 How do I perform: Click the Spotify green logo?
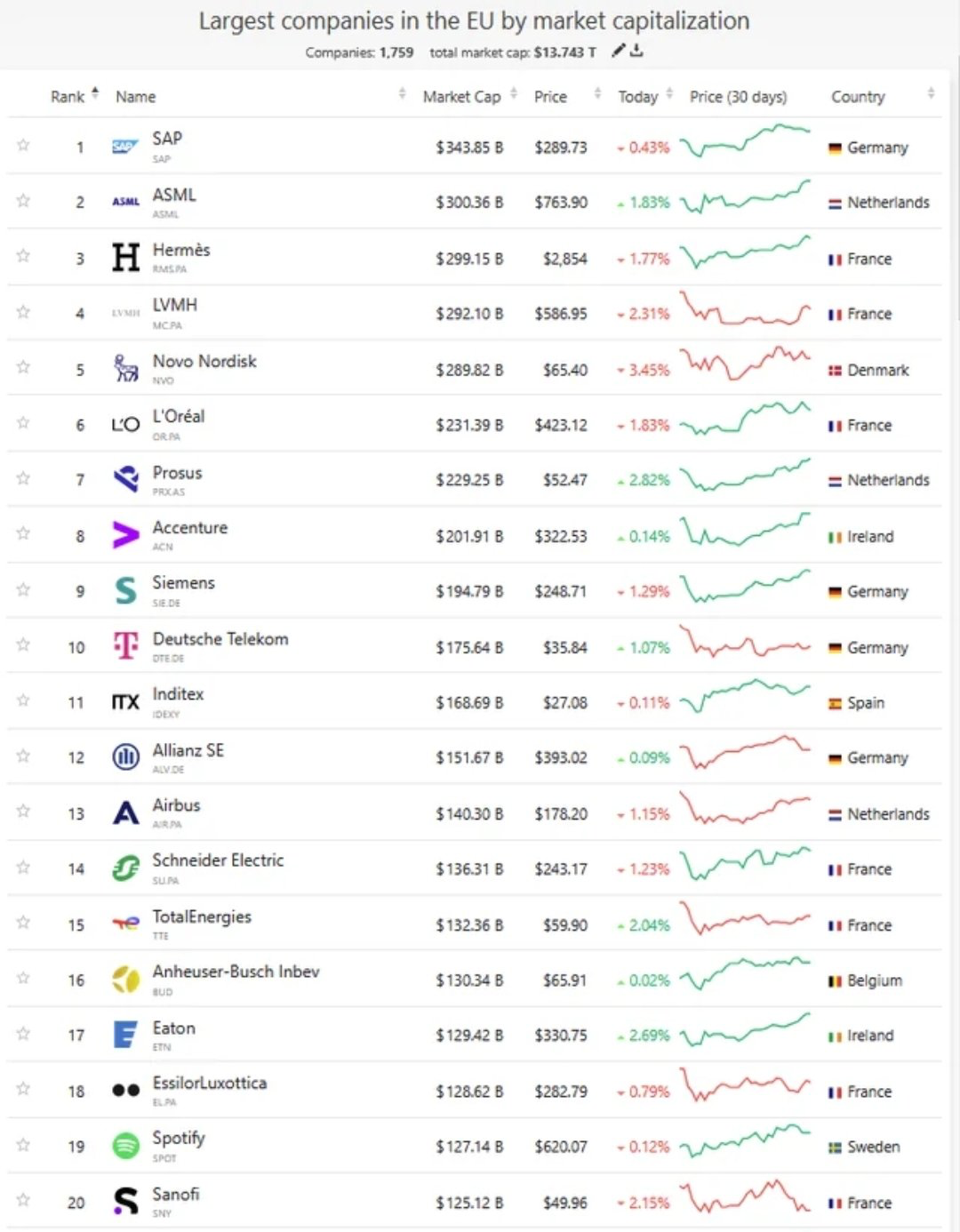click(x=125, y=1146)
